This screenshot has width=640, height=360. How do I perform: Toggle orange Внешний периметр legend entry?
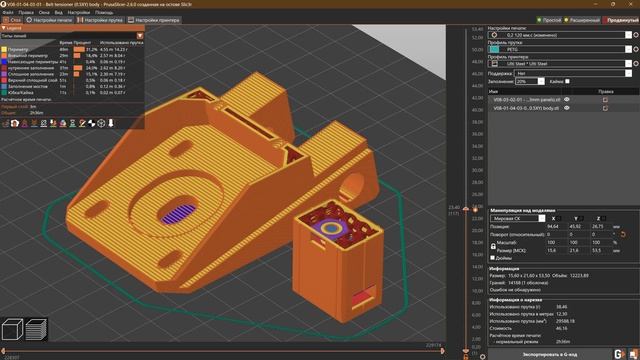24,56
